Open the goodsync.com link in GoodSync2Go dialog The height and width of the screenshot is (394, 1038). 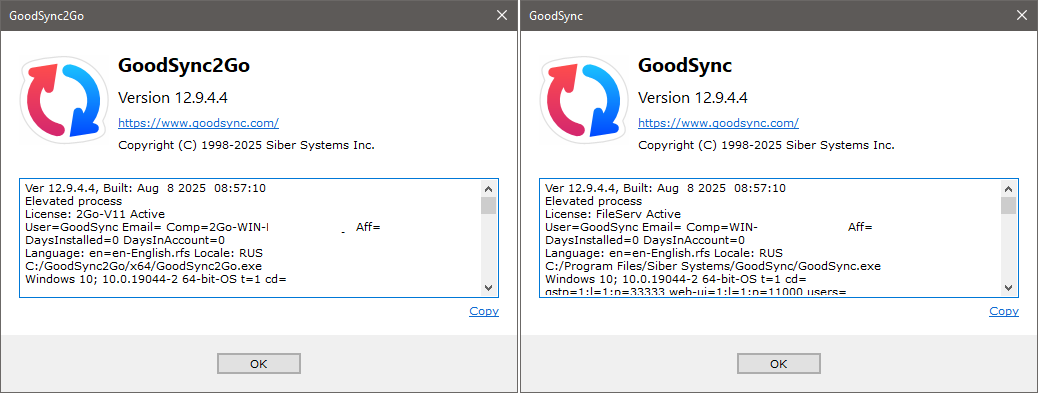pyautogui.click(x=198, y=123)
